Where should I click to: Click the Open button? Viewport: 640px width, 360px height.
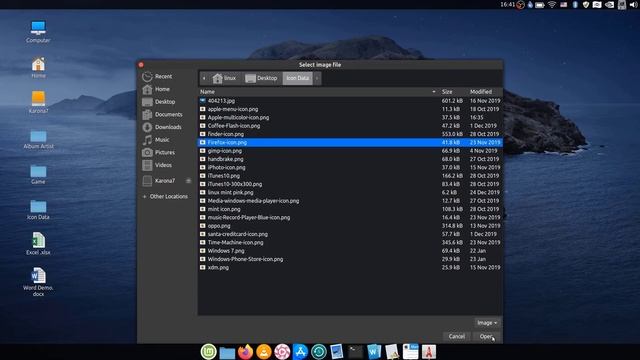tap(486, 336)
